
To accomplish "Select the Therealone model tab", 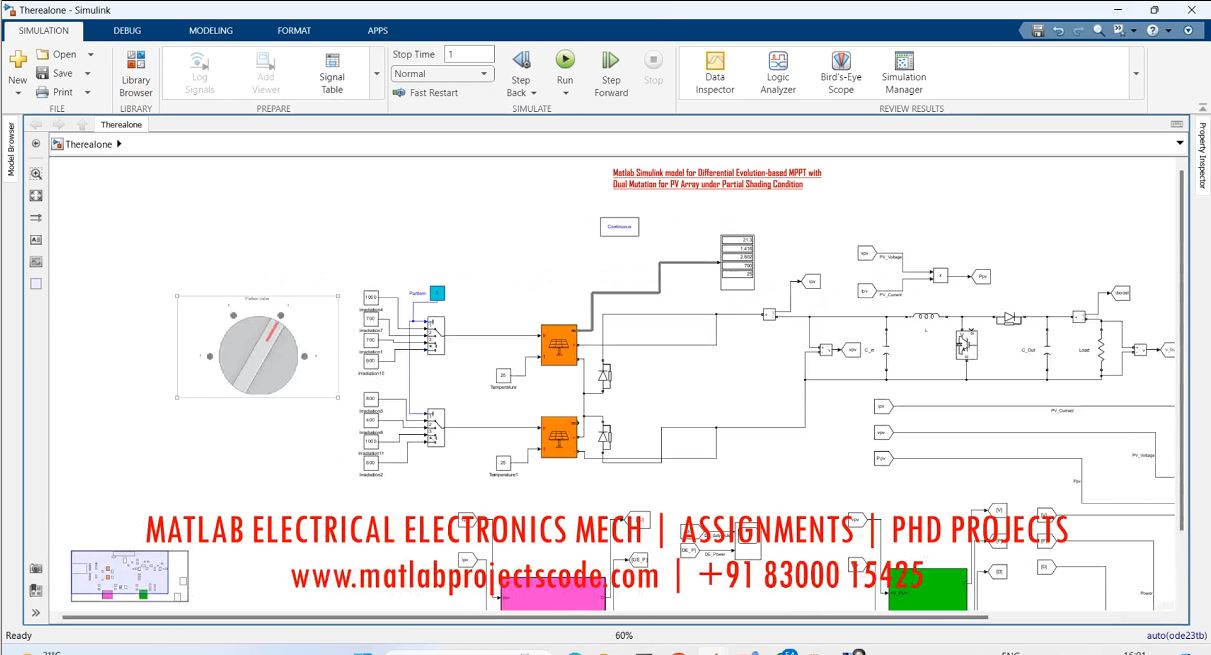I will (x=122, y=125).
